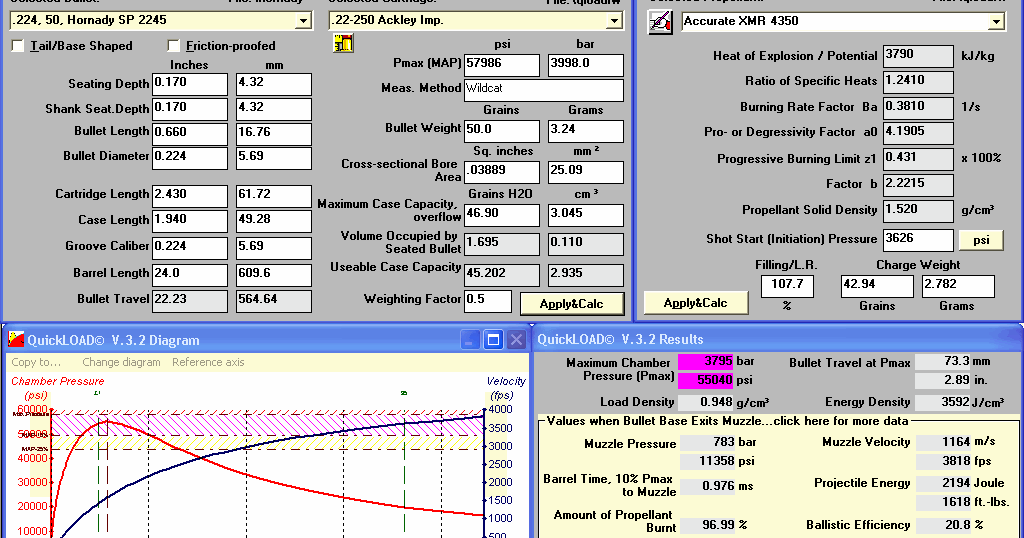Edit Groove Caliber inches field
Image resolution: width=1024 pixels, height=538 pixels.
click(189, 248)
